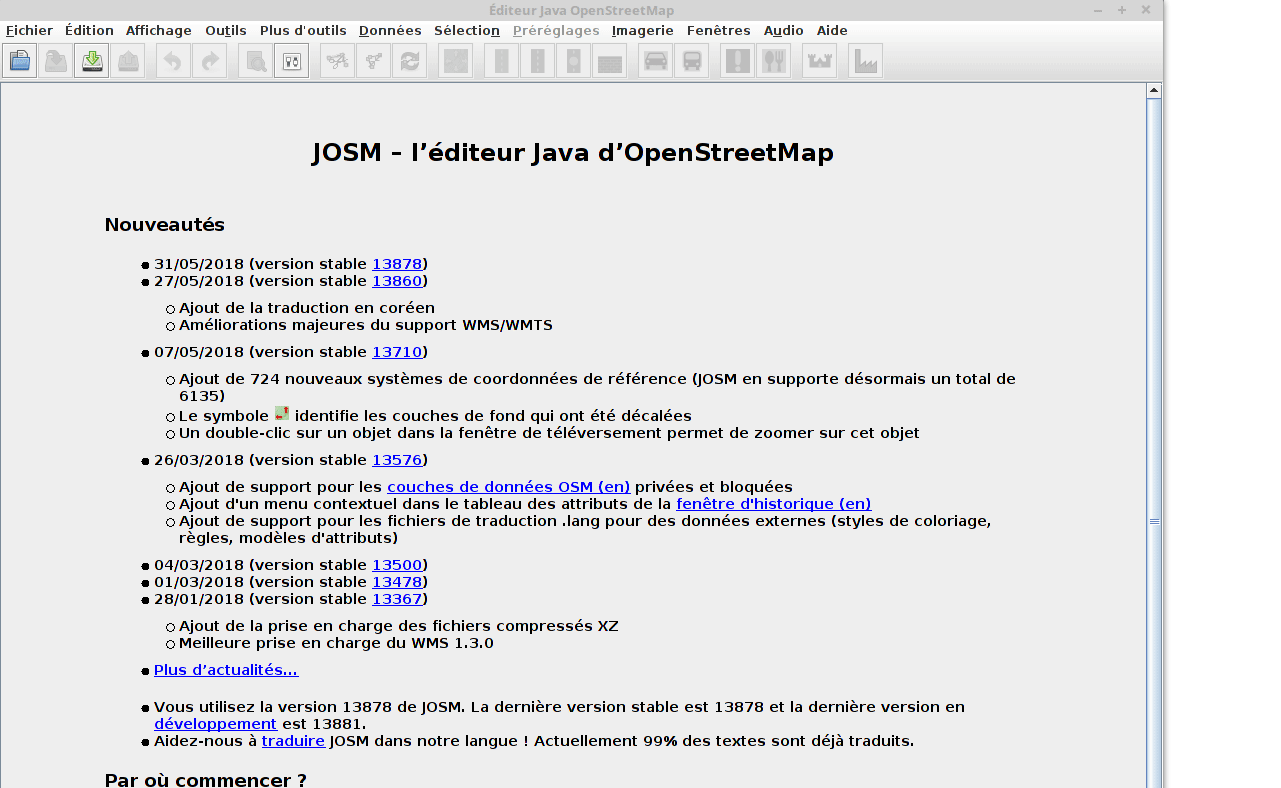Click the vertical scrollbar thumb
Image resolution: width=1281 pixels, height=788 pixels.
tap(1154, 521)
